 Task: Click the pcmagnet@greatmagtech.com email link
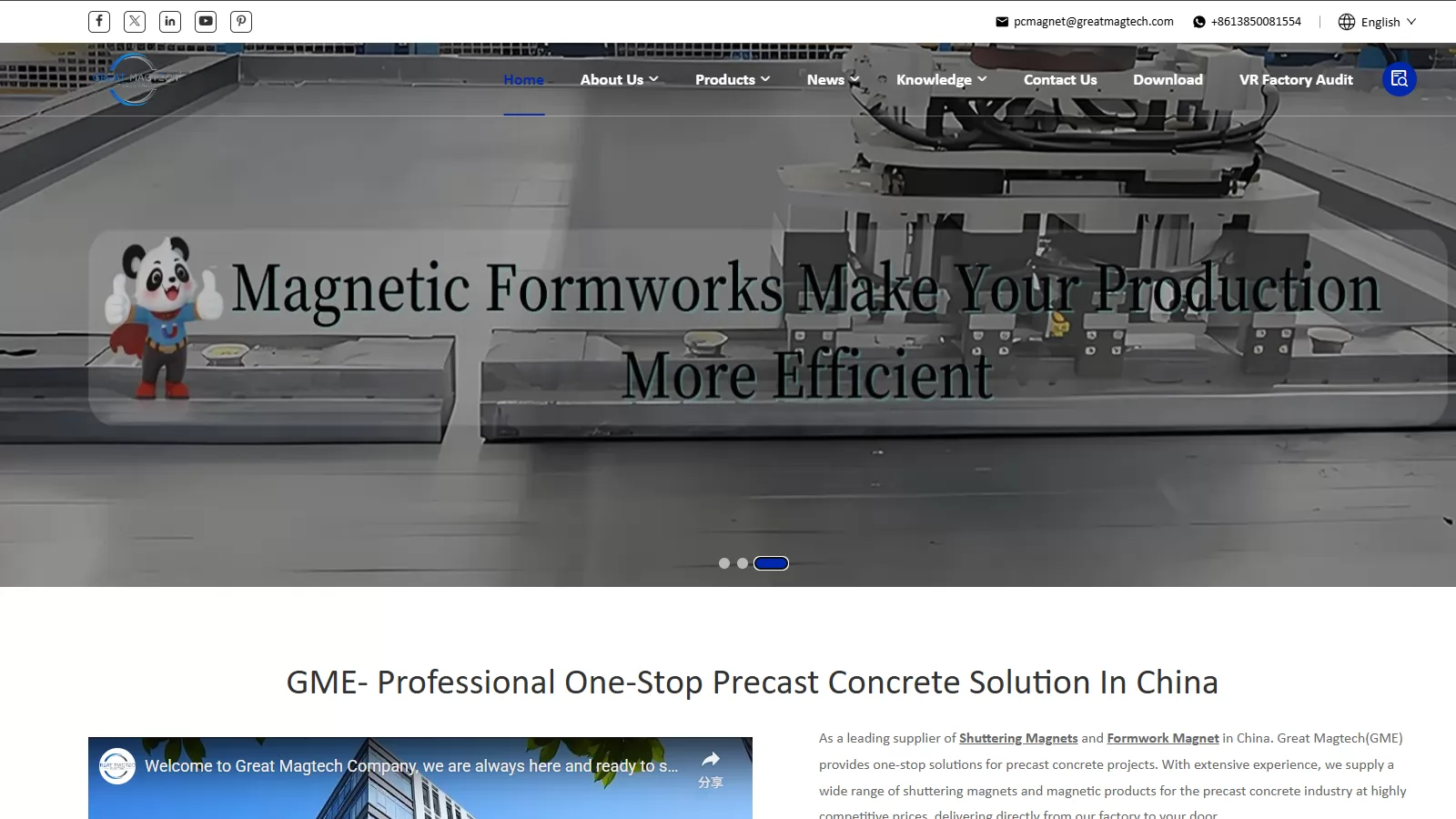(1093, 22)
